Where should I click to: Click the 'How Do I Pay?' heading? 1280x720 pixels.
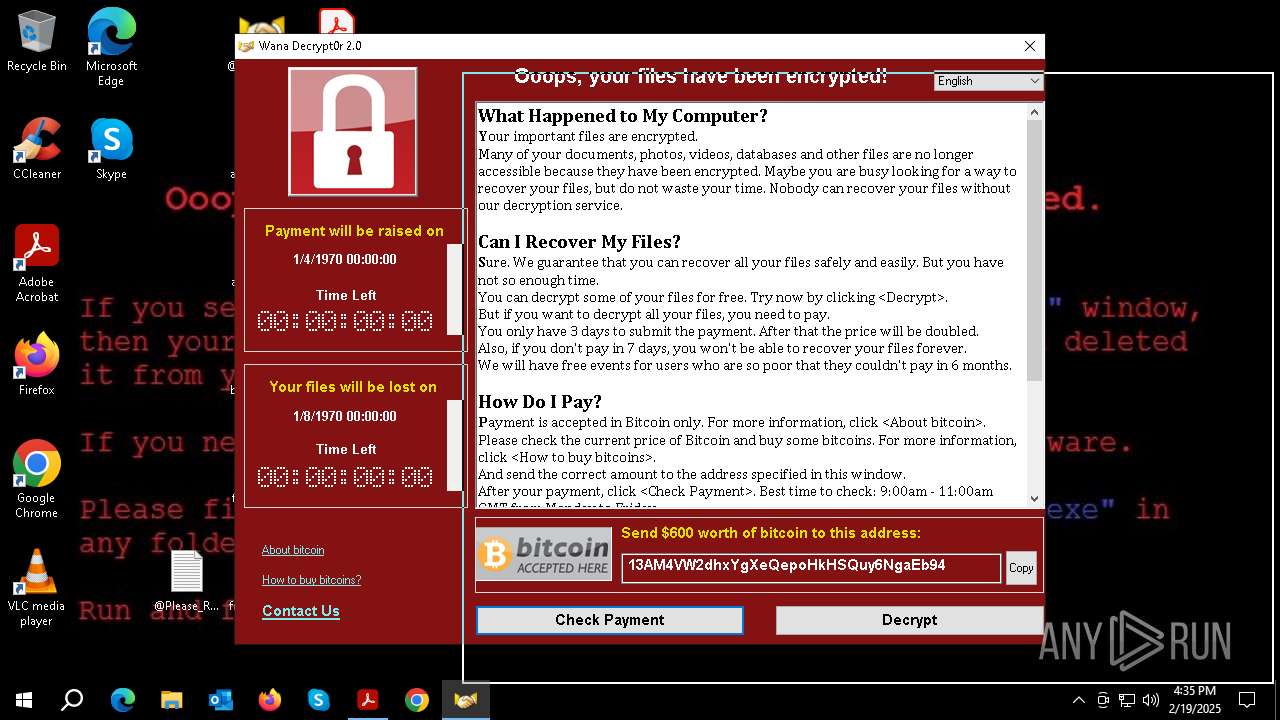tap(540, 402)
